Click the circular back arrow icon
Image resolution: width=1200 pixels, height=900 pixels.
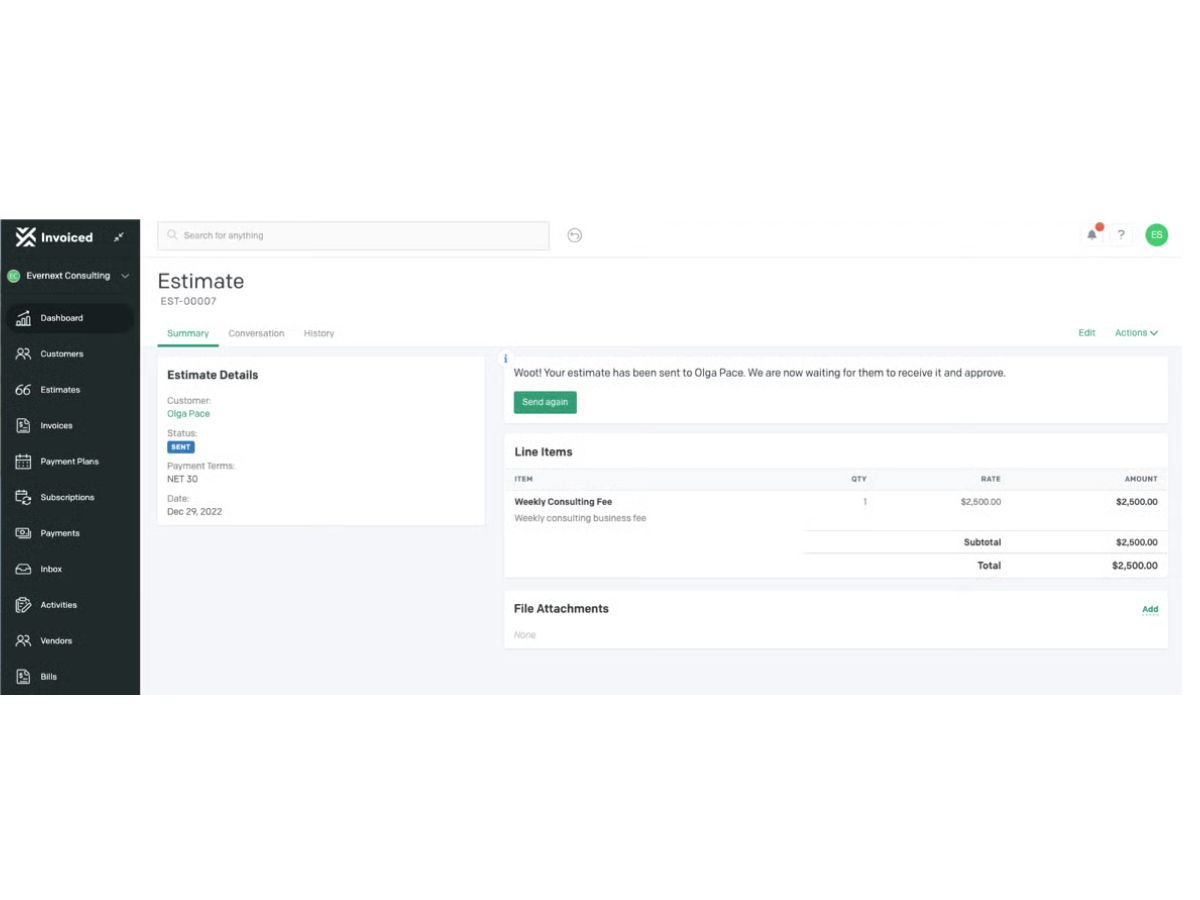[574, 236]
